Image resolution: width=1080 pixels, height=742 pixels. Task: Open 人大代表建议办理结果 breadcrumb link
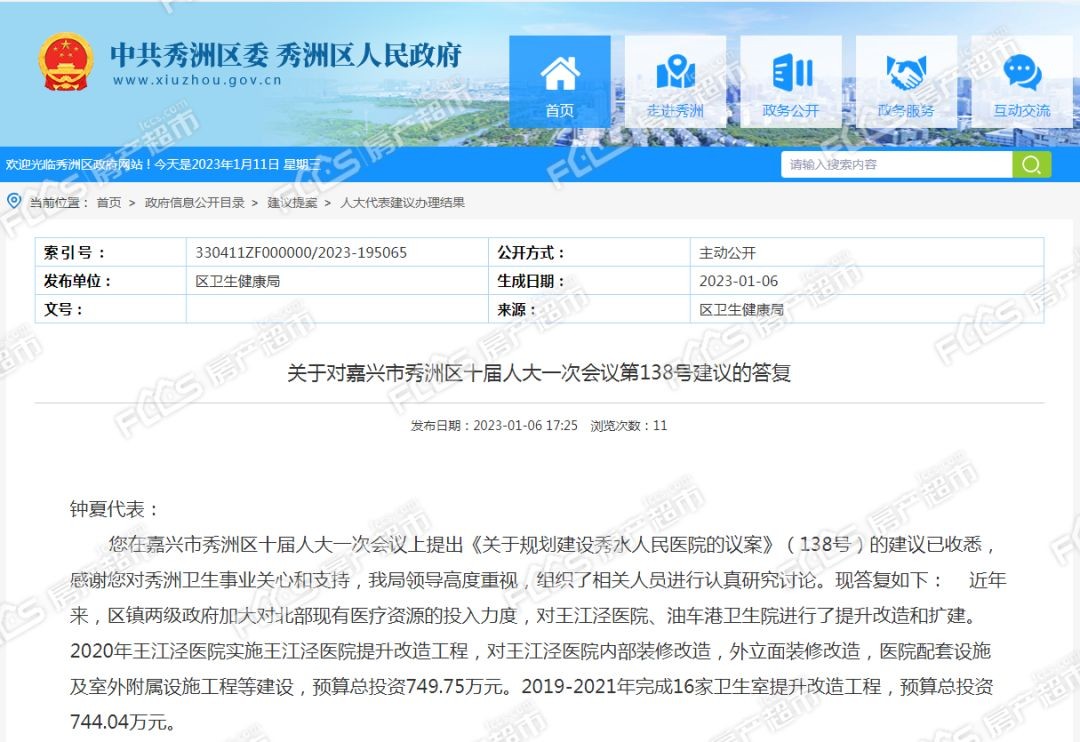pyautogui.click(x=402, y=203)
